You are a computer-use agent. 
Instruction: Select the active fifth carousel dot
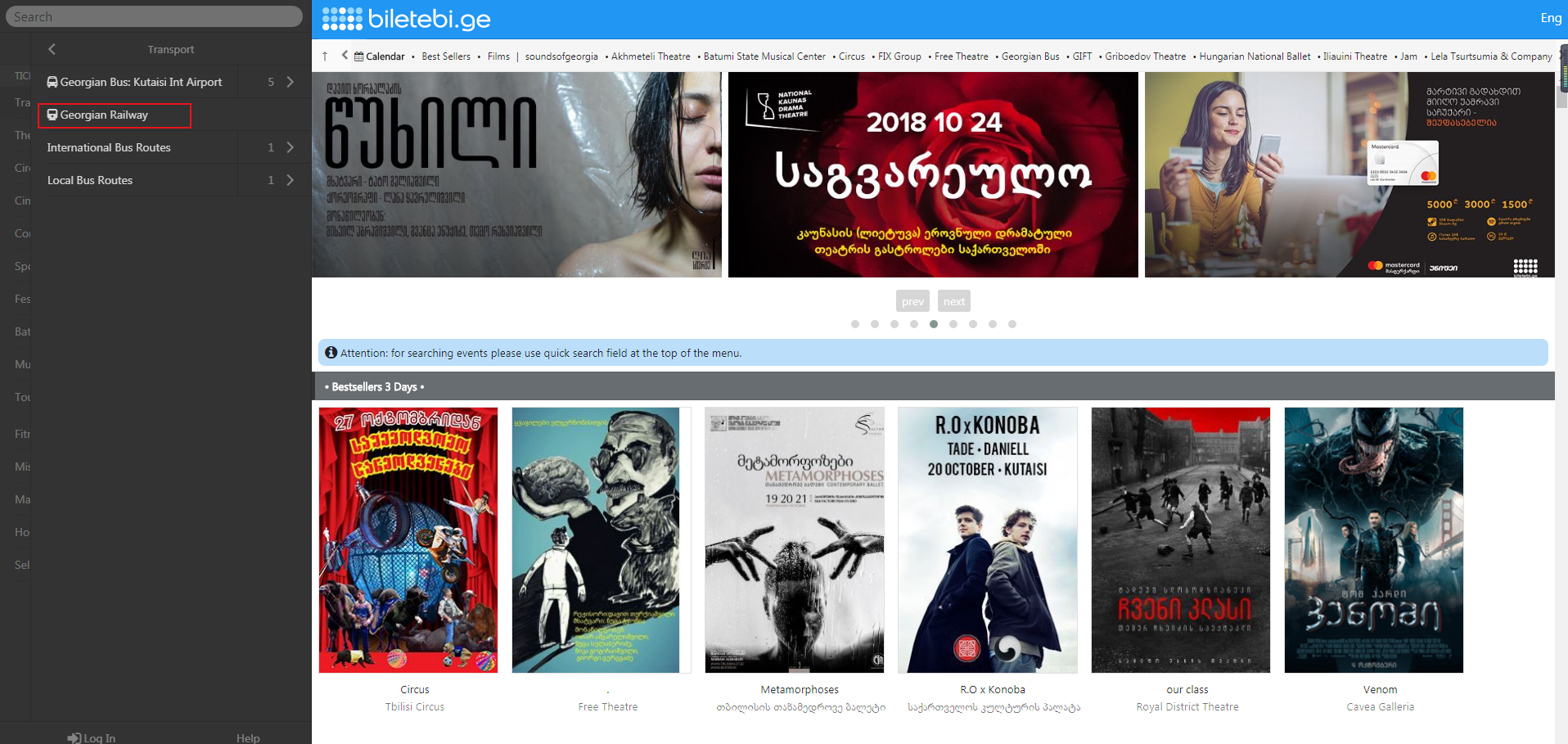(x=934, y=324)
